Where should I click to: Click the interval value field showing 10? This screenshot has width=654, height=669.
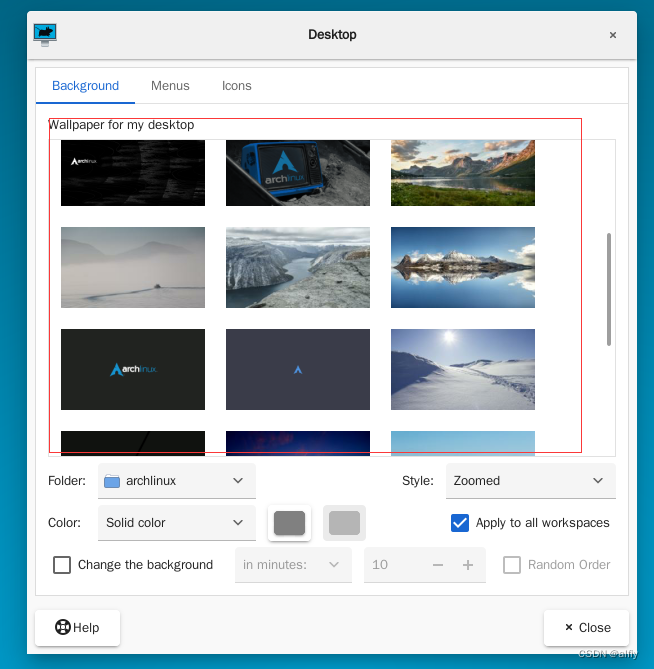click(x=395, y=565)
